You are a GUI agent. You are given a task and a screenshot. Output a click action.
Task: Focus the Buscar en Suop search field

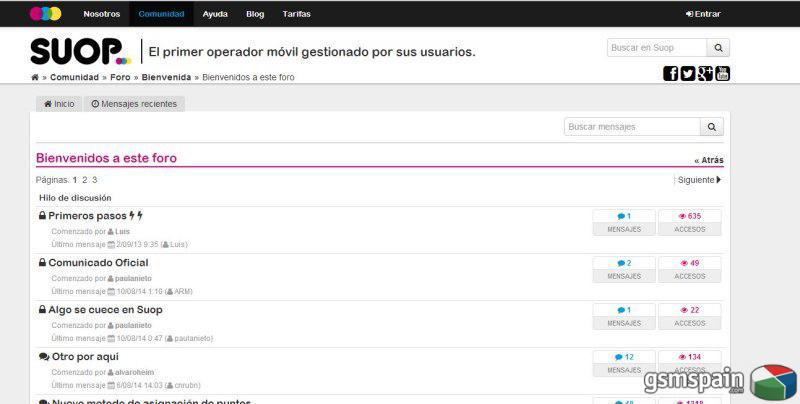pos(657,47)
